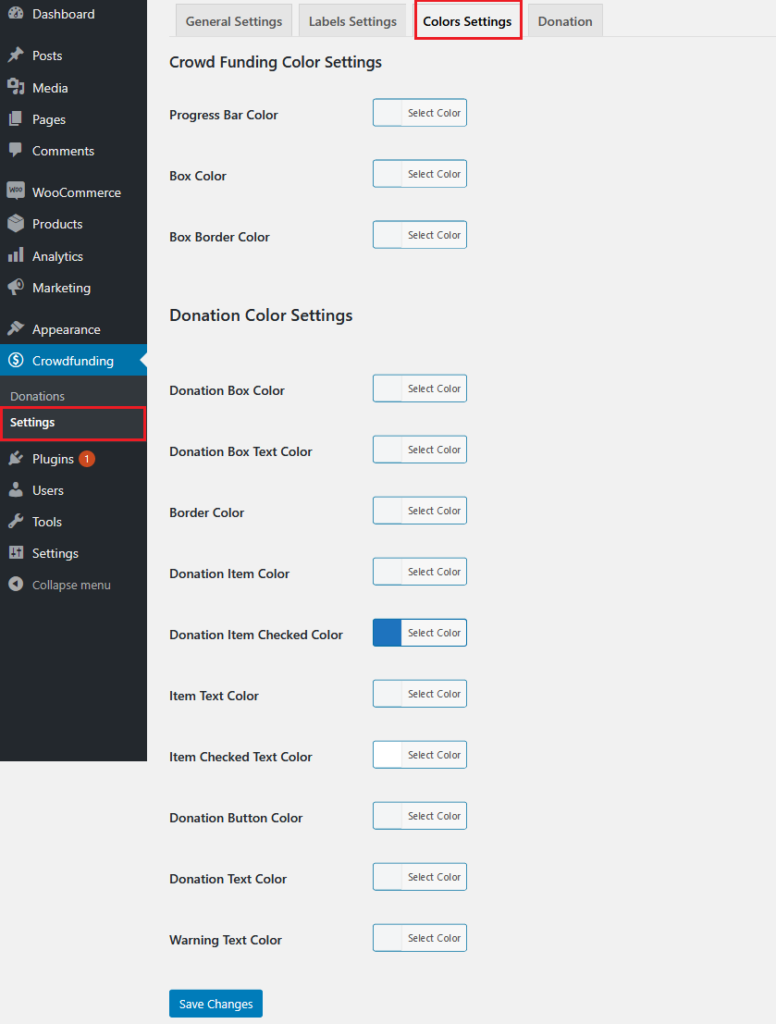Click the Donation Item Checked Color label
Image resolution: width=776 pixels, height=1024 pixels.
255,635
